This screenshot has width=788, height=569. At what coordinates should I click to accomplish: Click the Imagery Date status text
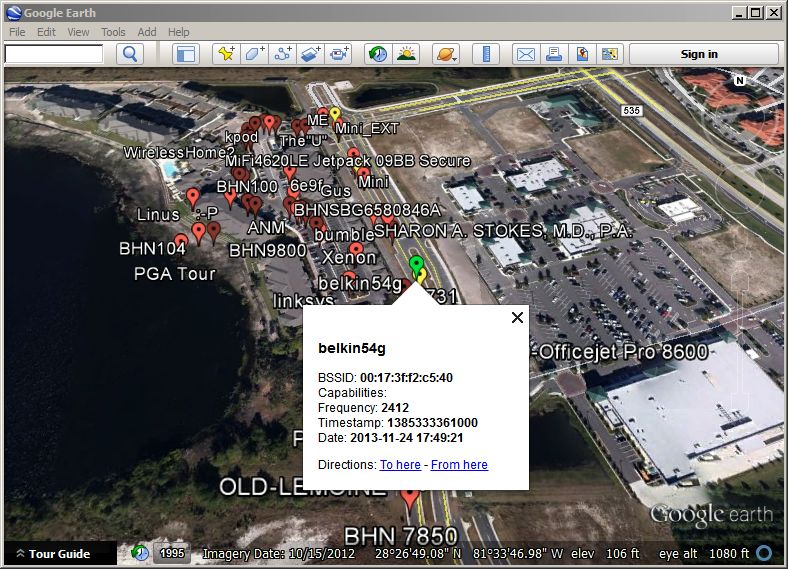278,553
